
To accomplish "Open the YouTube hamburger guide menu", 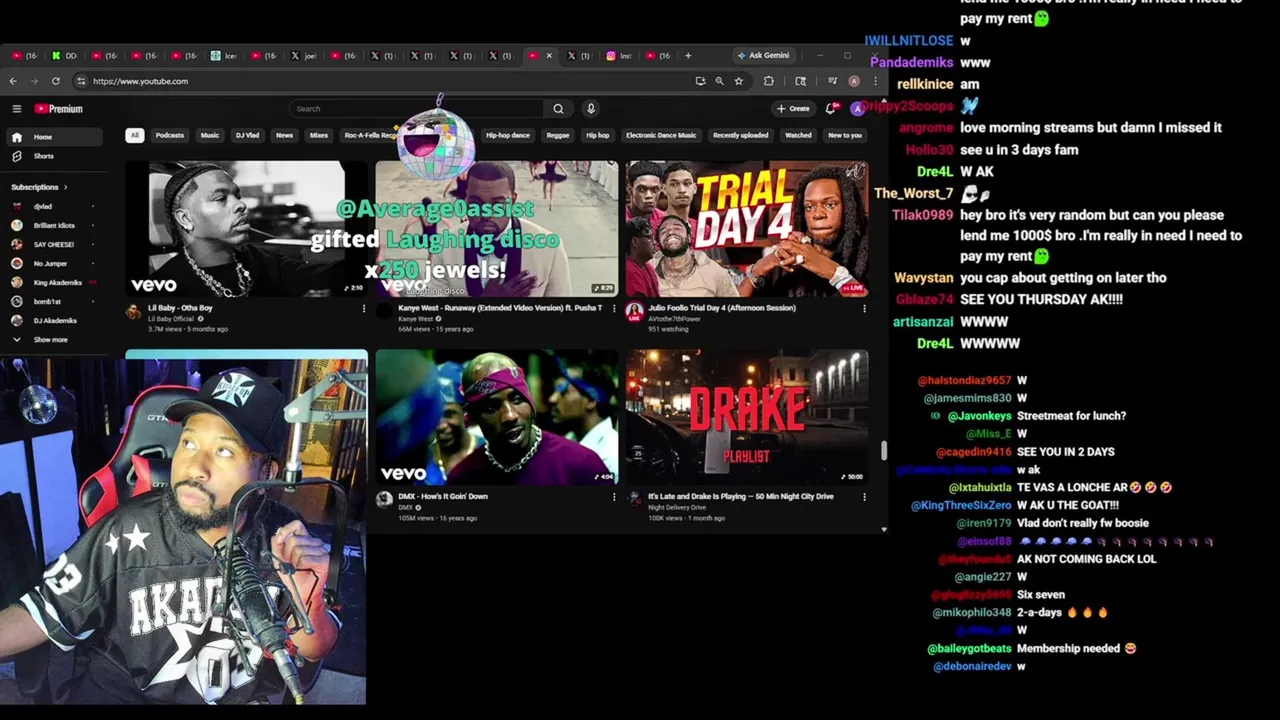I will tap(16, 109).
